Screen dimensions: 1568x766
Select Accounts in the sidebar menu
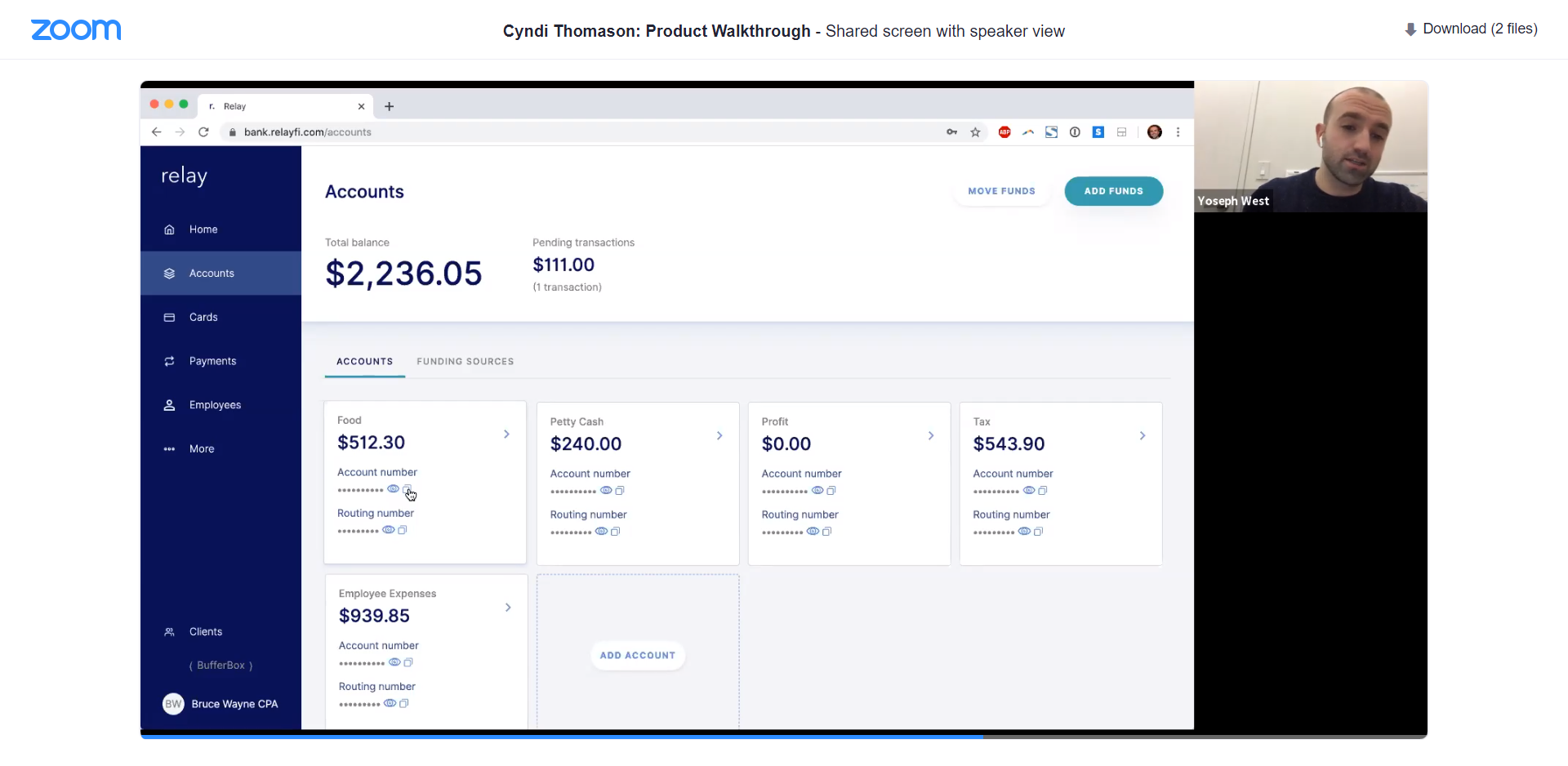click(212, 274)
